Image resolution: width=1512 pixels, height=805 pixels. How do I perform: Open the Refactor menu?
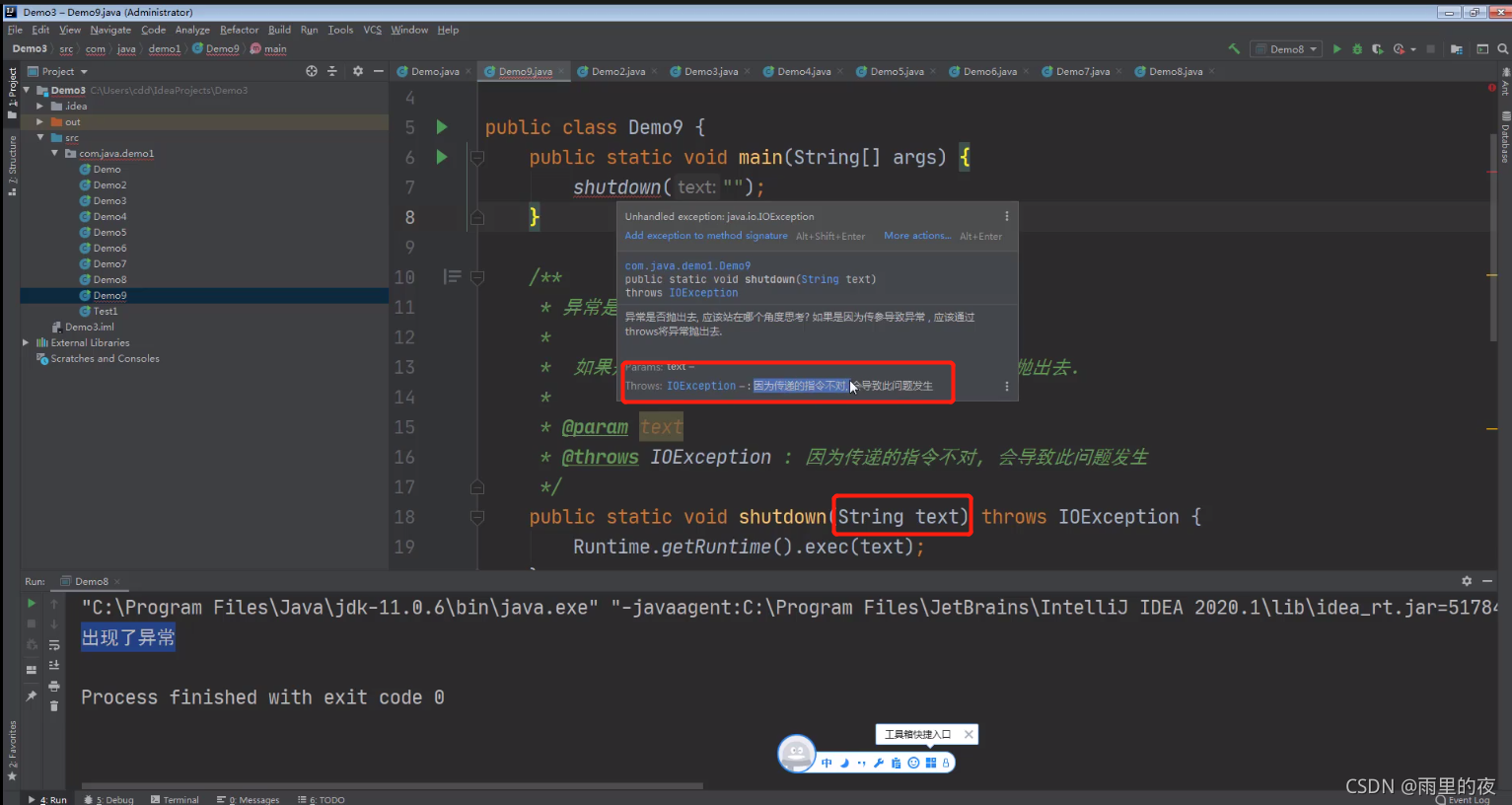tap(239, 30)
